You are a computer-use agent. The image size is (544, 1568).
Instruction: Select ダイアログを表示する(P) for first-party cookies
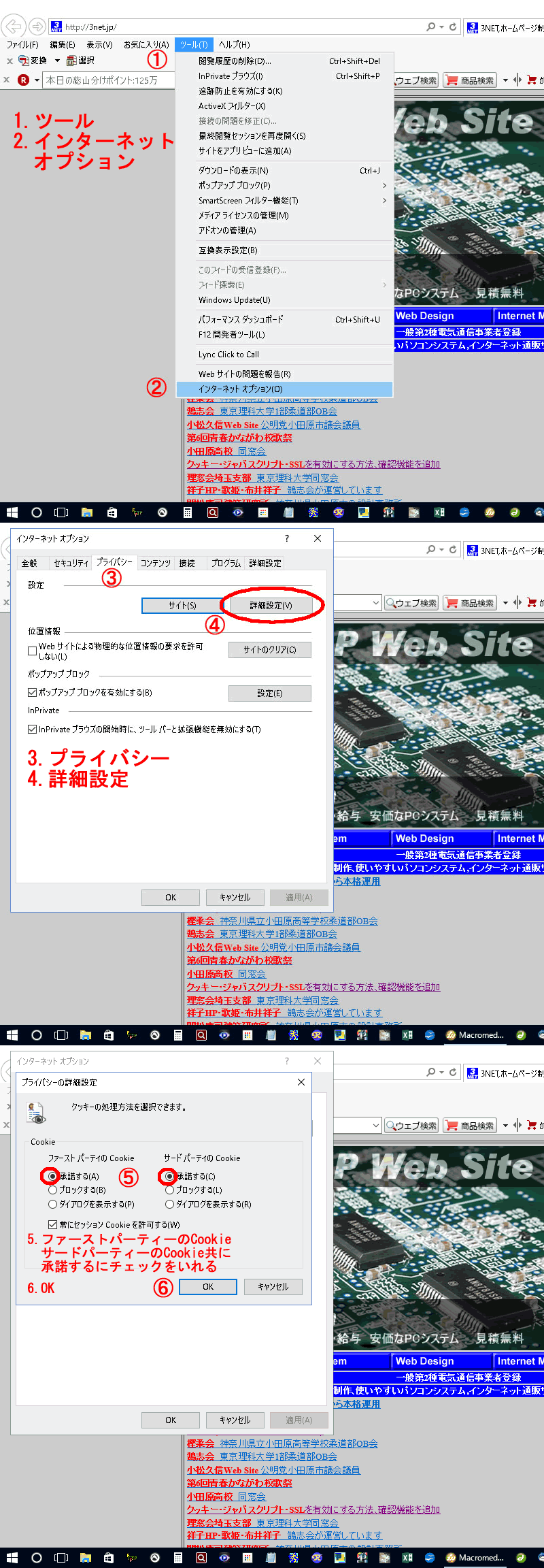tap(52, 1204)
